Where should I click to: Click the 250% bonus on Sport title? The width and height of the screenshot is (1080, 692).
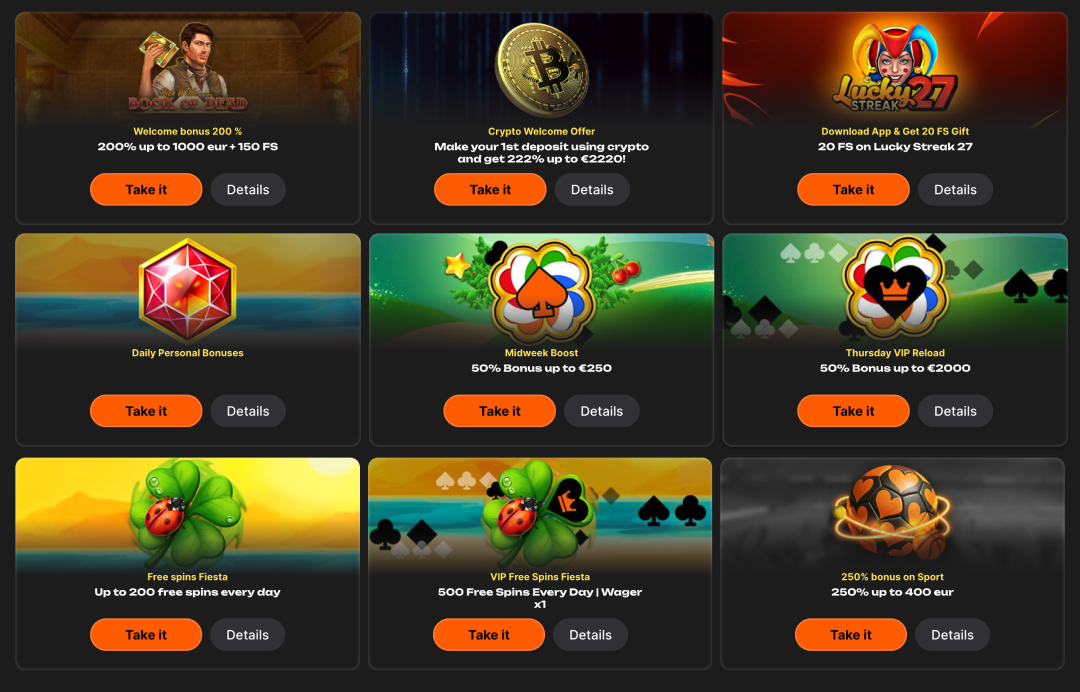click(x=893, y=577)
